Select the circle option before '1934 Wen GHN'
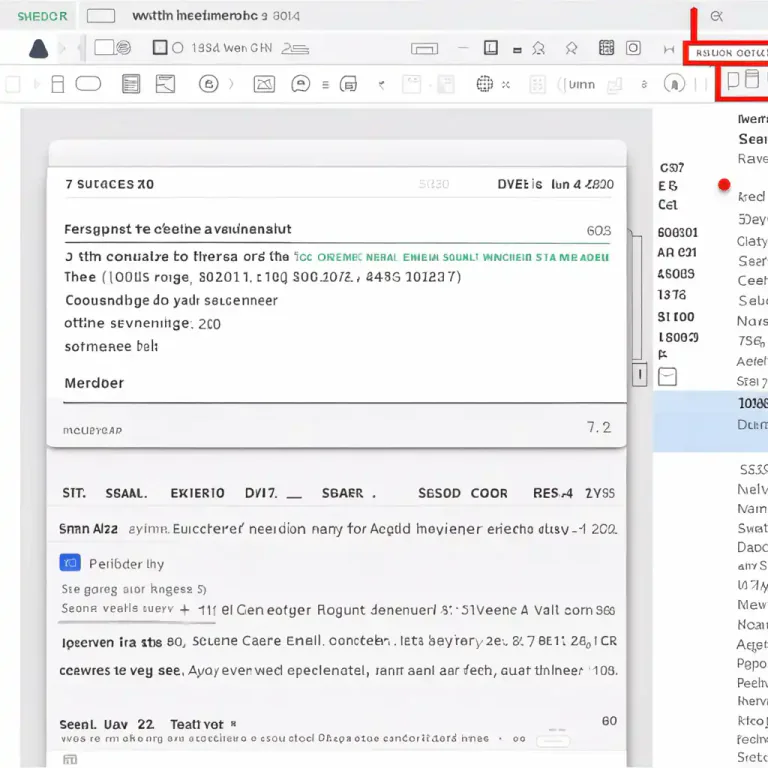The width and height of the screenshot is (768, 768). (x=178, y=48)
